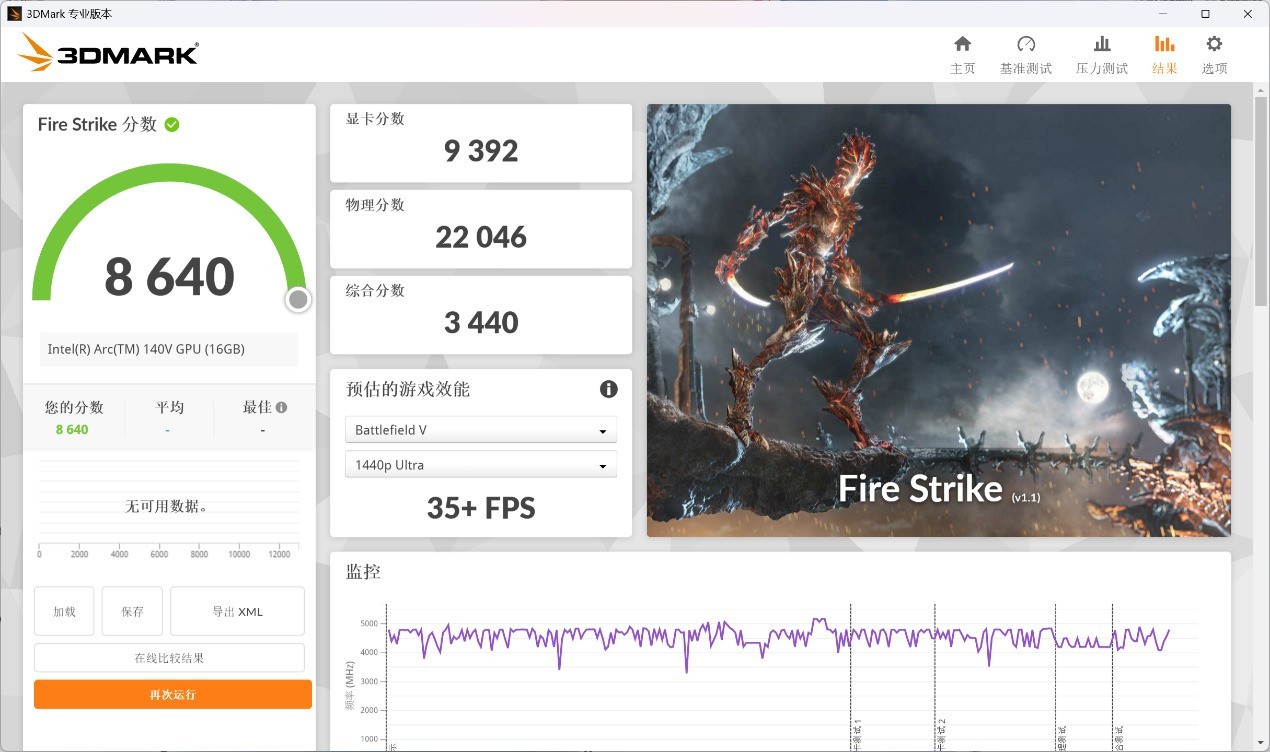Open Stress Tests (压力测试) bar icon
This screenshot has width=1270, height=752.
[x=1101, y=44]
